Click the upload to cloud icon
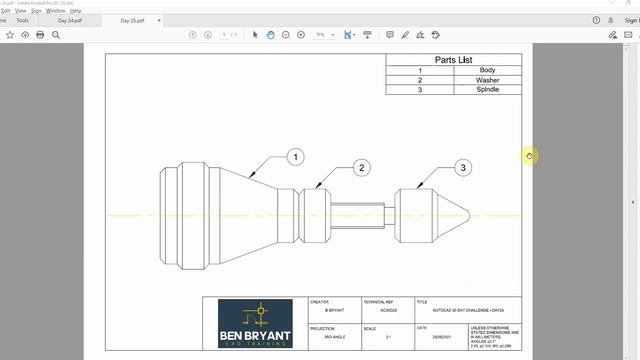 point(25,35)
